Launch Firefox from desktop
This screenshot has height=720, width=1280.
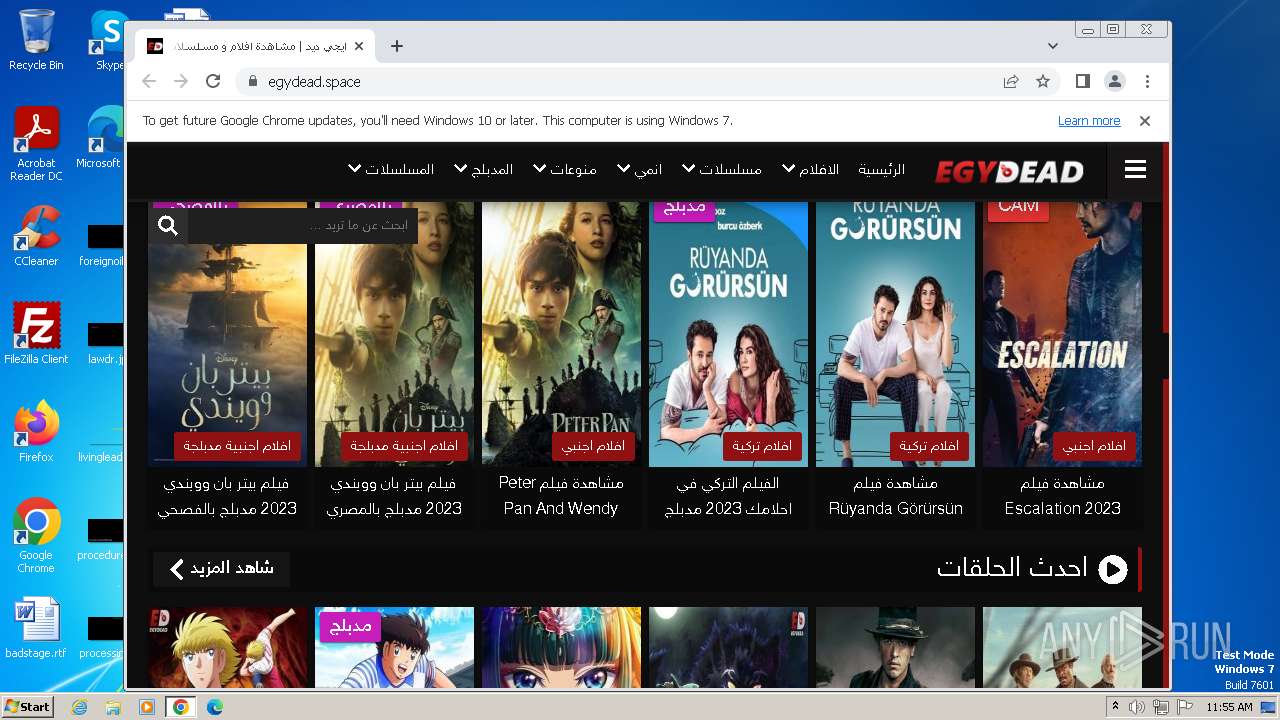point(36,432)
